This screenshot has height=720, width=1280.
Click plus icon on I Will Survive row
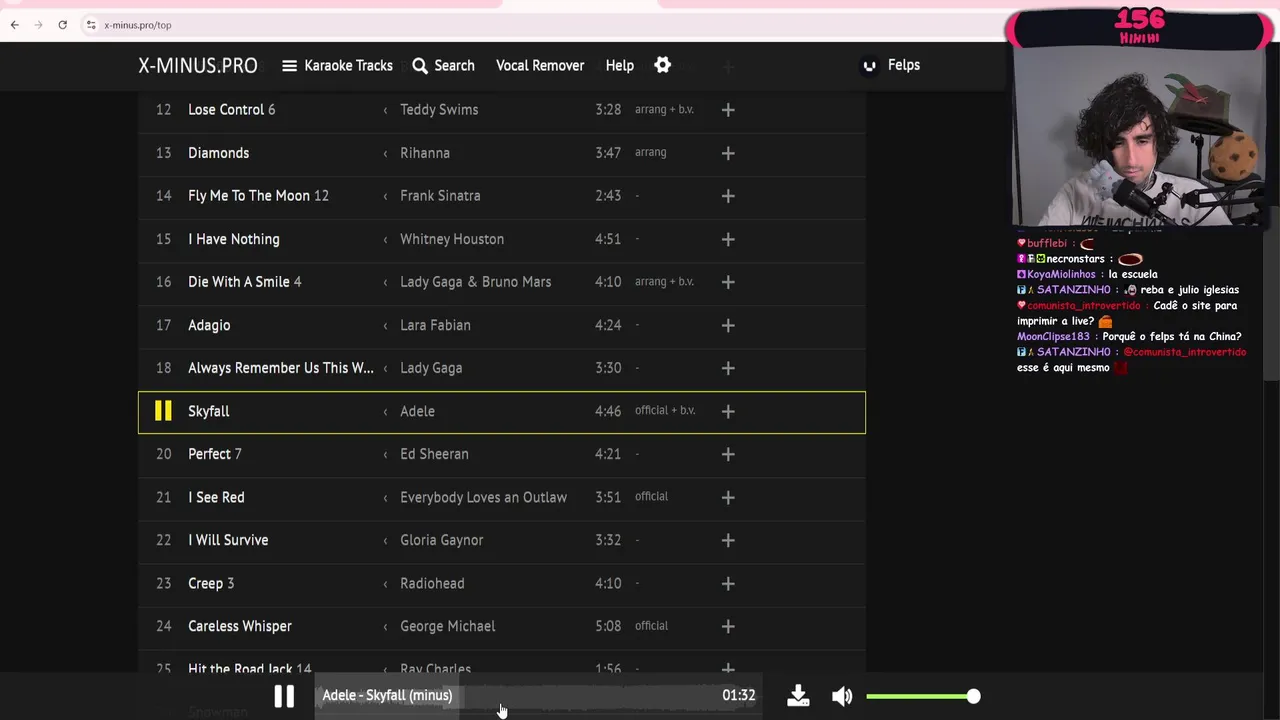[x=728, y=540]
